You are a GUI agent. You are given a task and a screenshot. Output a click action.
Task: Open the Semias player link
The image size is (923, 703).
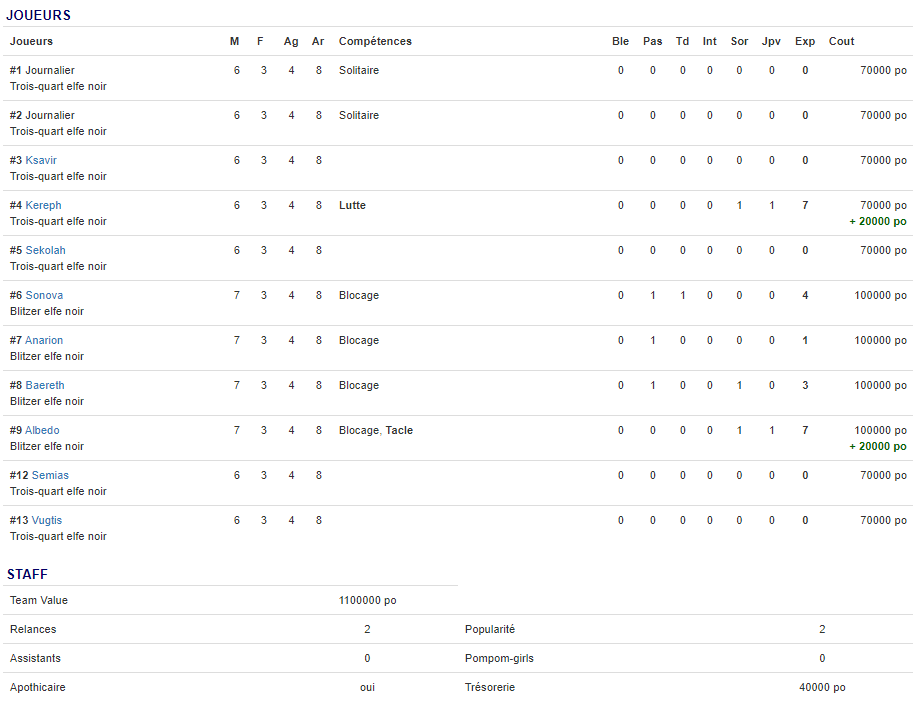pos(50,475)
